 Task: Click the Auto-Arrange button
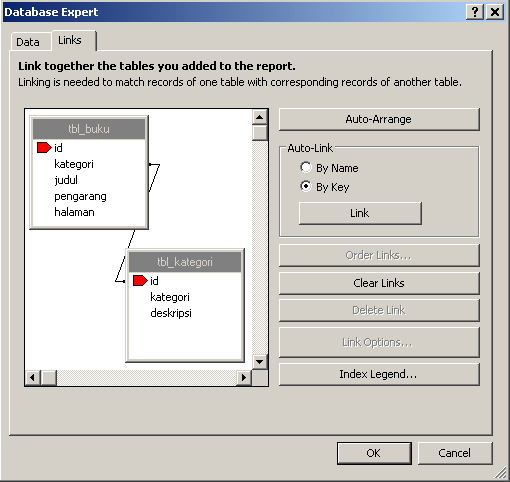point(379,119)
